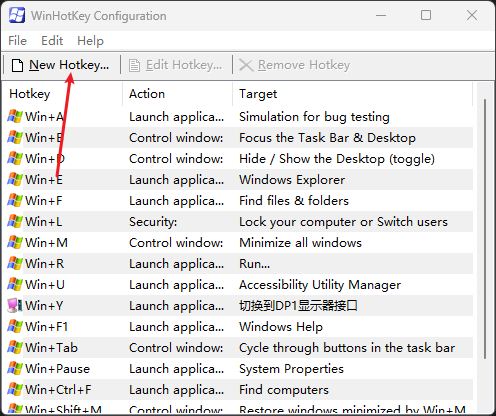The width and height of the screenshot is (496, 416).
Task: Select the Find computers target row
Action: click(x=240, y=390)
